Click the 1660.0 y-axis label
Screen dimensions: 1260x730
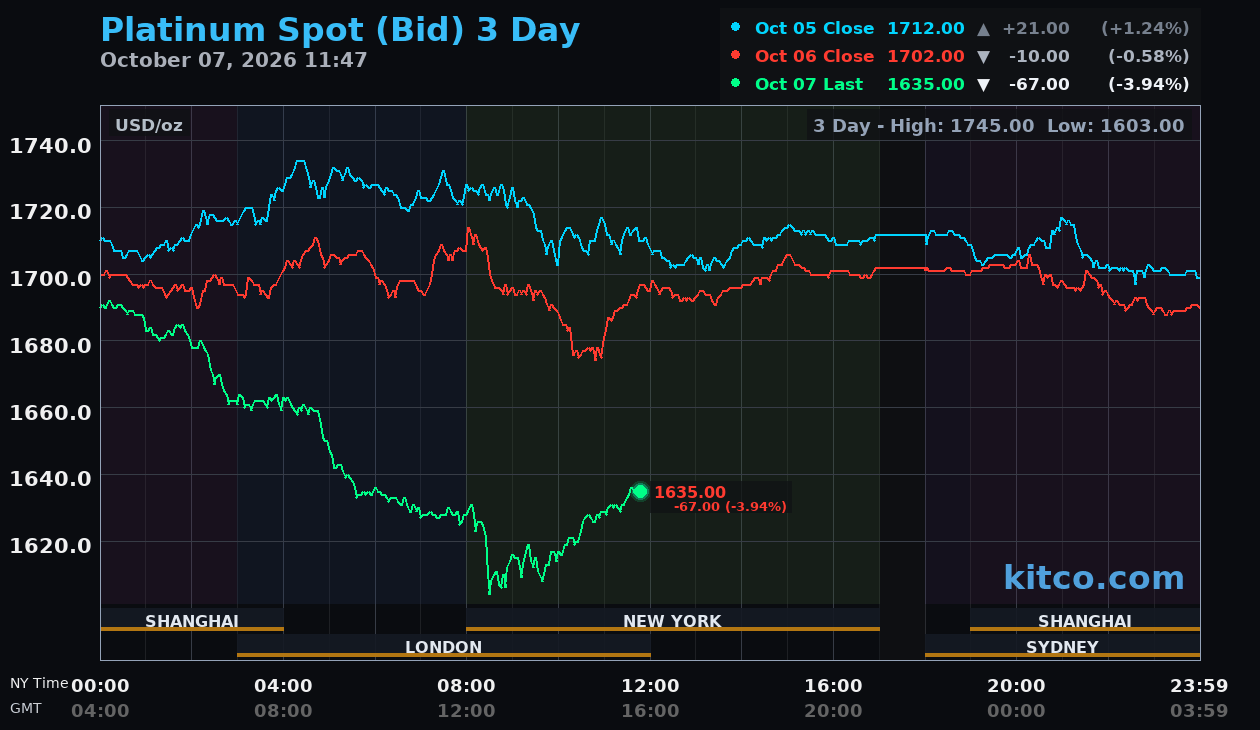tap(51, 412)
